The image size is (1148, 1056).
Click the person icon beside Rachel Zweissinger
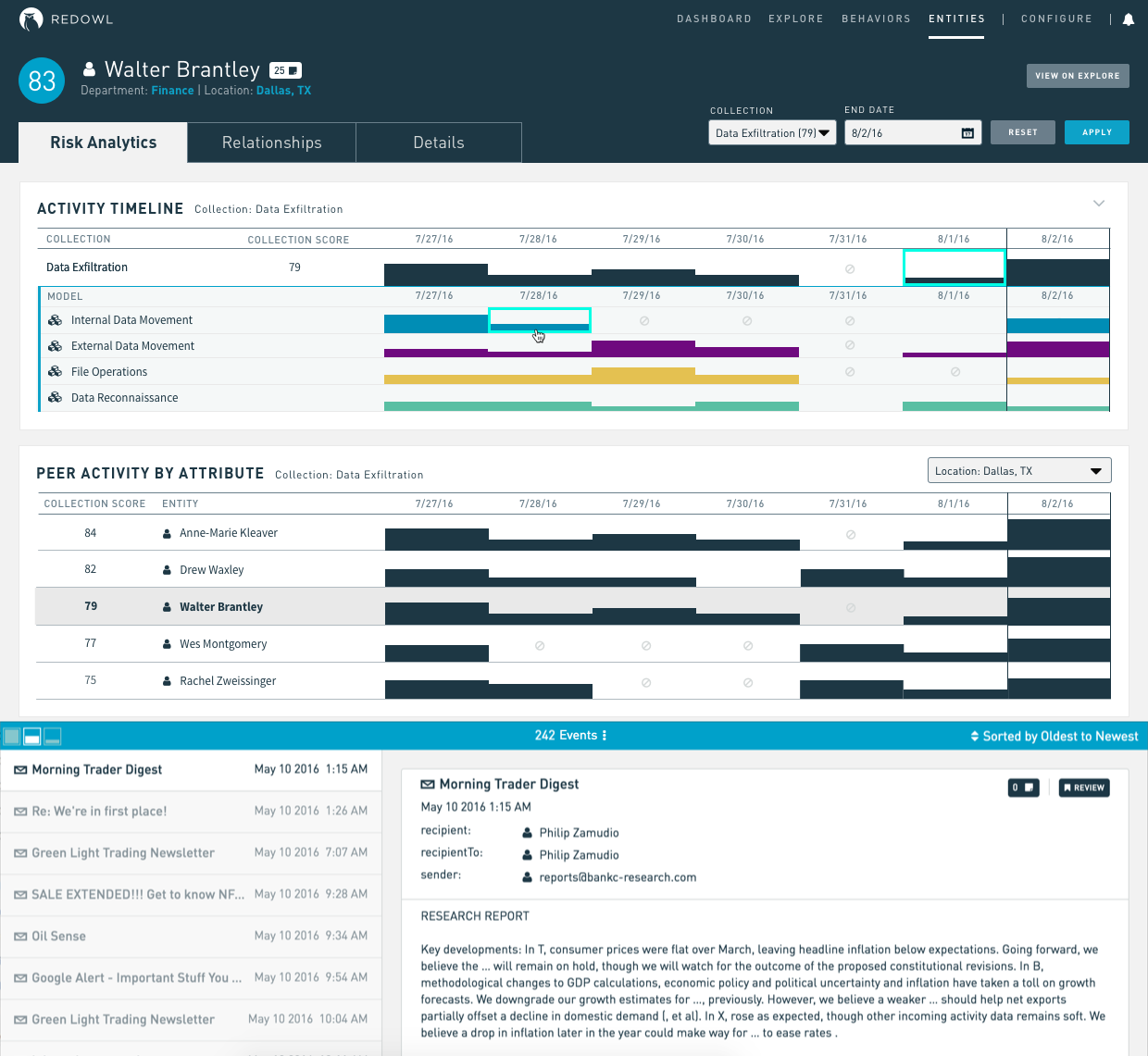tap(167, 682)
